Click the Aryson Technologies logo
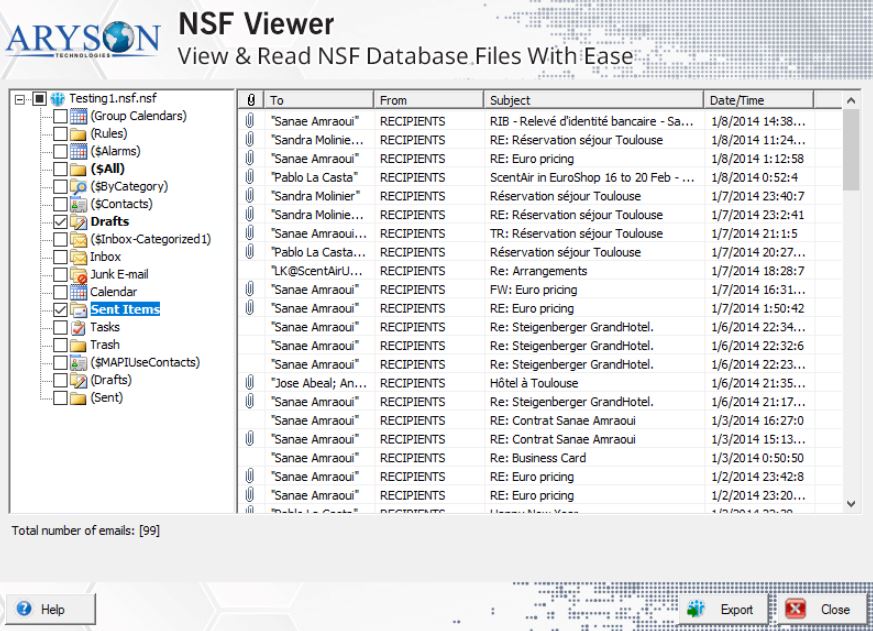This screenshot has height=631, width=873. tap(83, 39)
